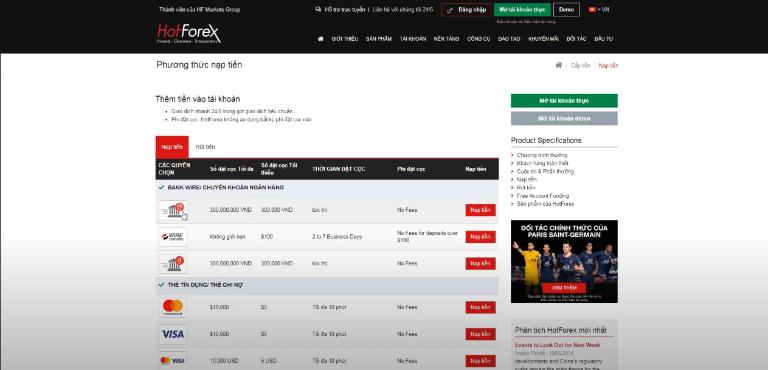Click the live support chat icon

(x=318, y=9)
